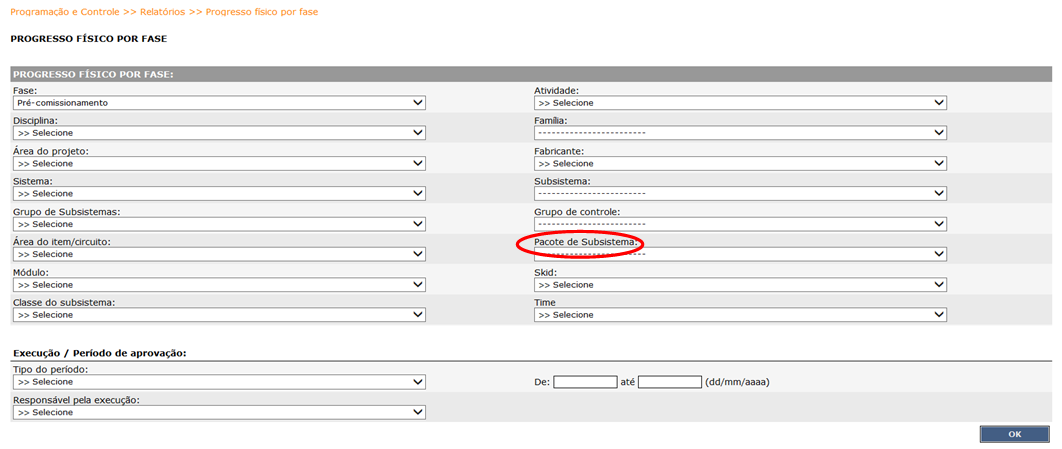Click Progresso físico por fase breadcrumb
This screenshot has height=449, width=1062.
click(262, 12)
